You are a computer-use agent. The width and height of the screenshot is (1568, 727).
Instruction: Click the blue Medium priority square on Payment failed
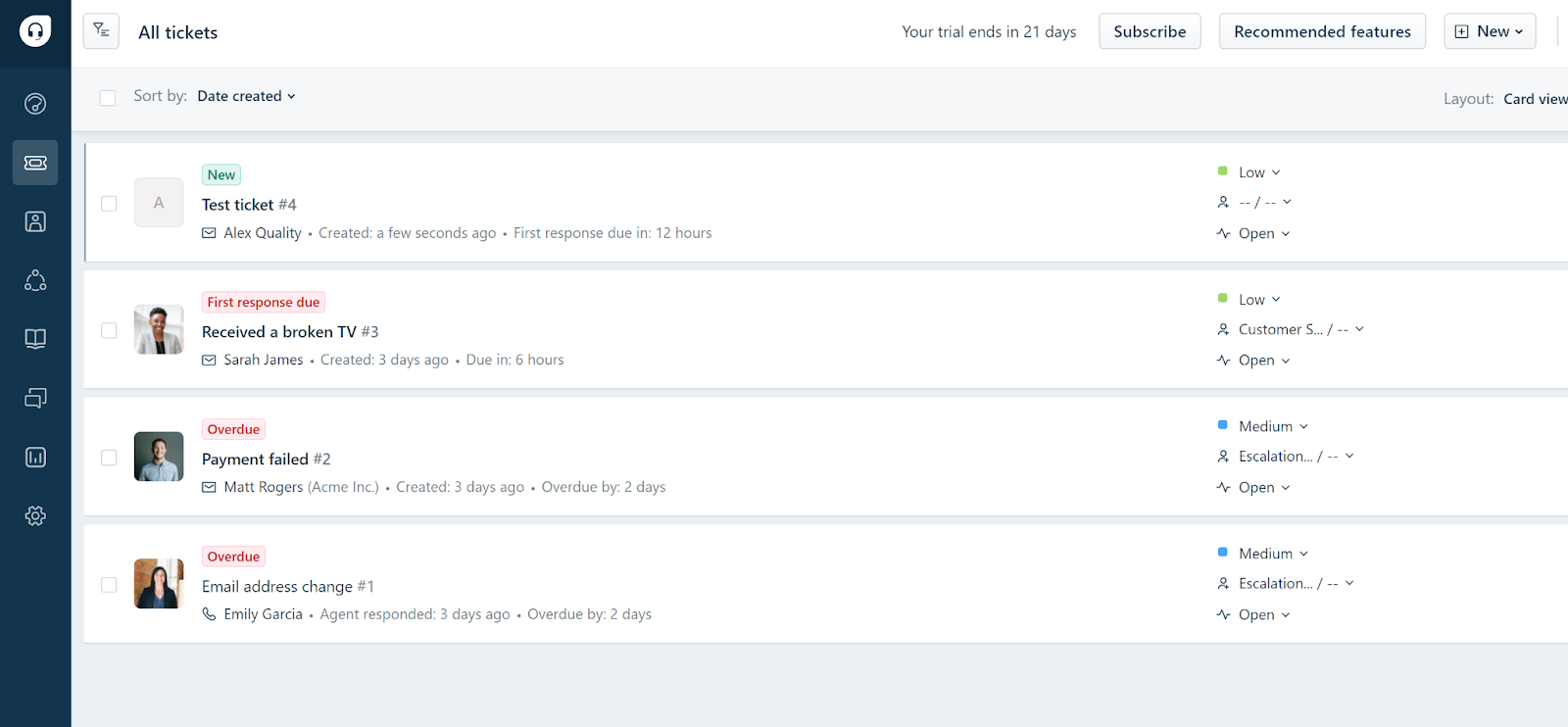coord(1222,425)
